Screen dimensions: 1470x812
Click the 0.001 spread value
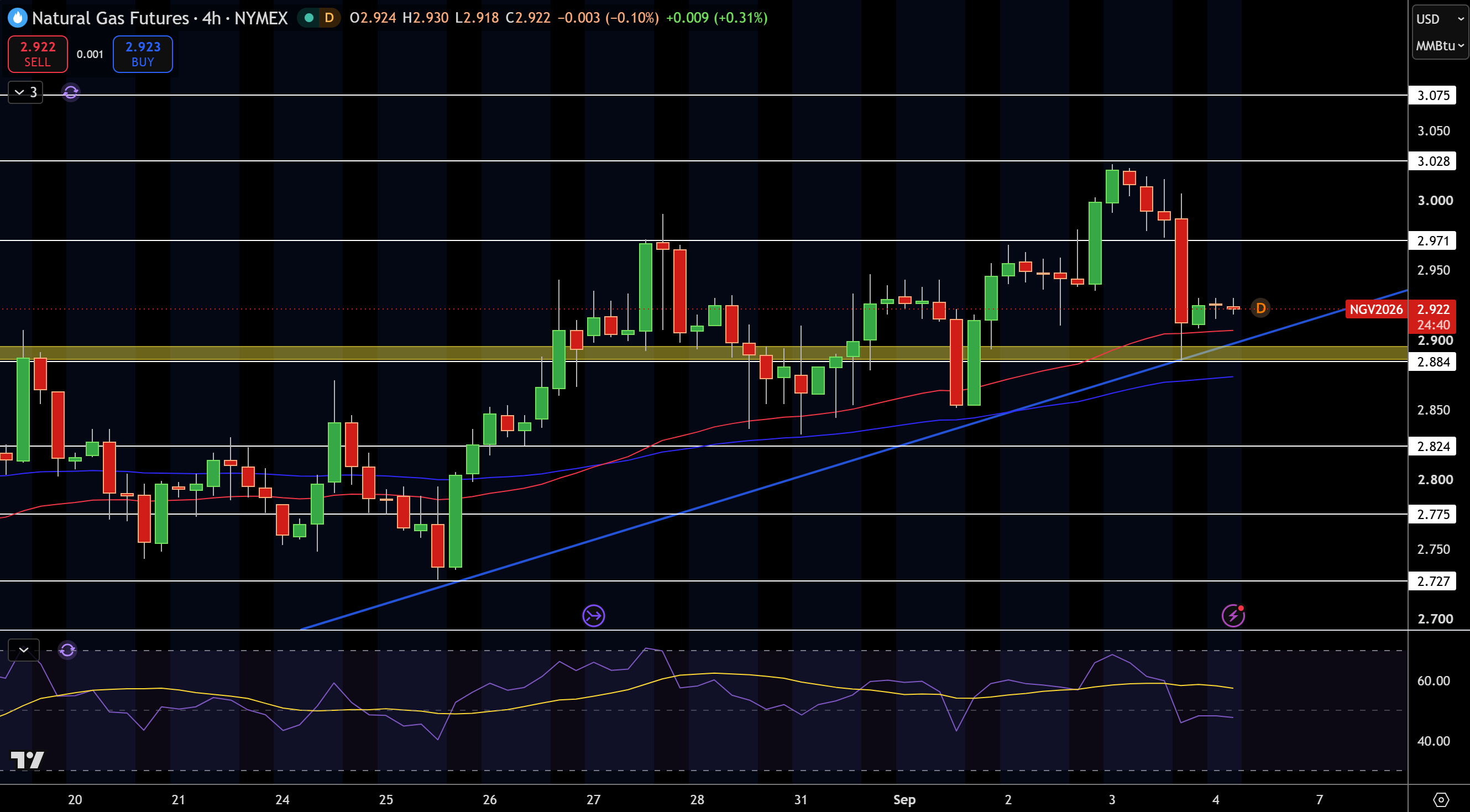(90, 54)
